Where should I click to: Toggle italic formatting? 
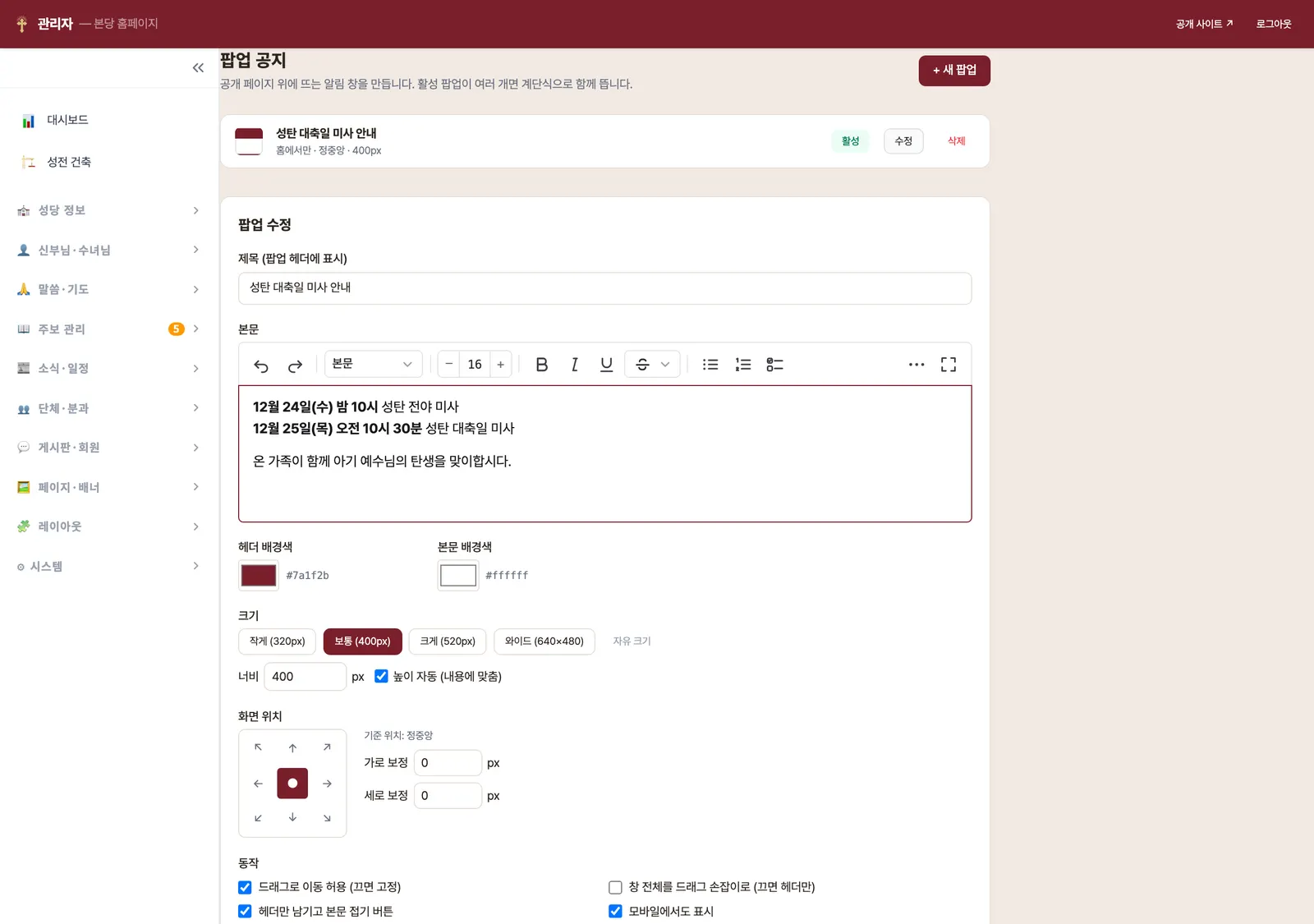tap(574, 365)
